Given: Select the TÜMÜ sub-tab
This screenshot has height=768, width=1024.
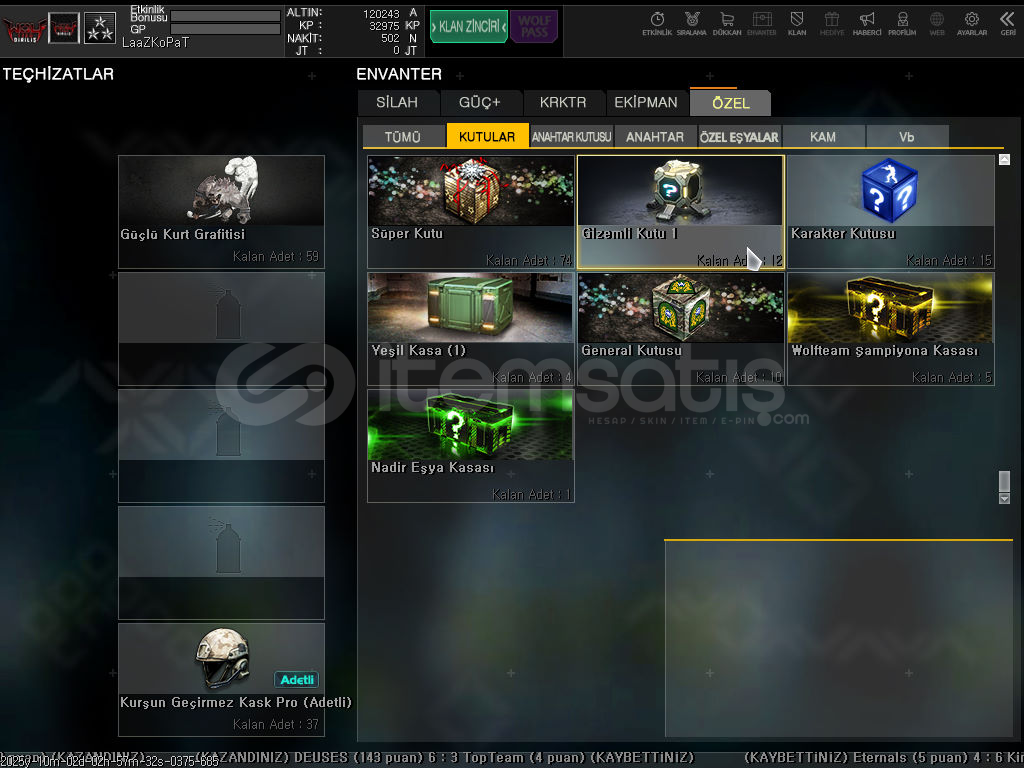Looking at the screenshot, I should point(403,136).
